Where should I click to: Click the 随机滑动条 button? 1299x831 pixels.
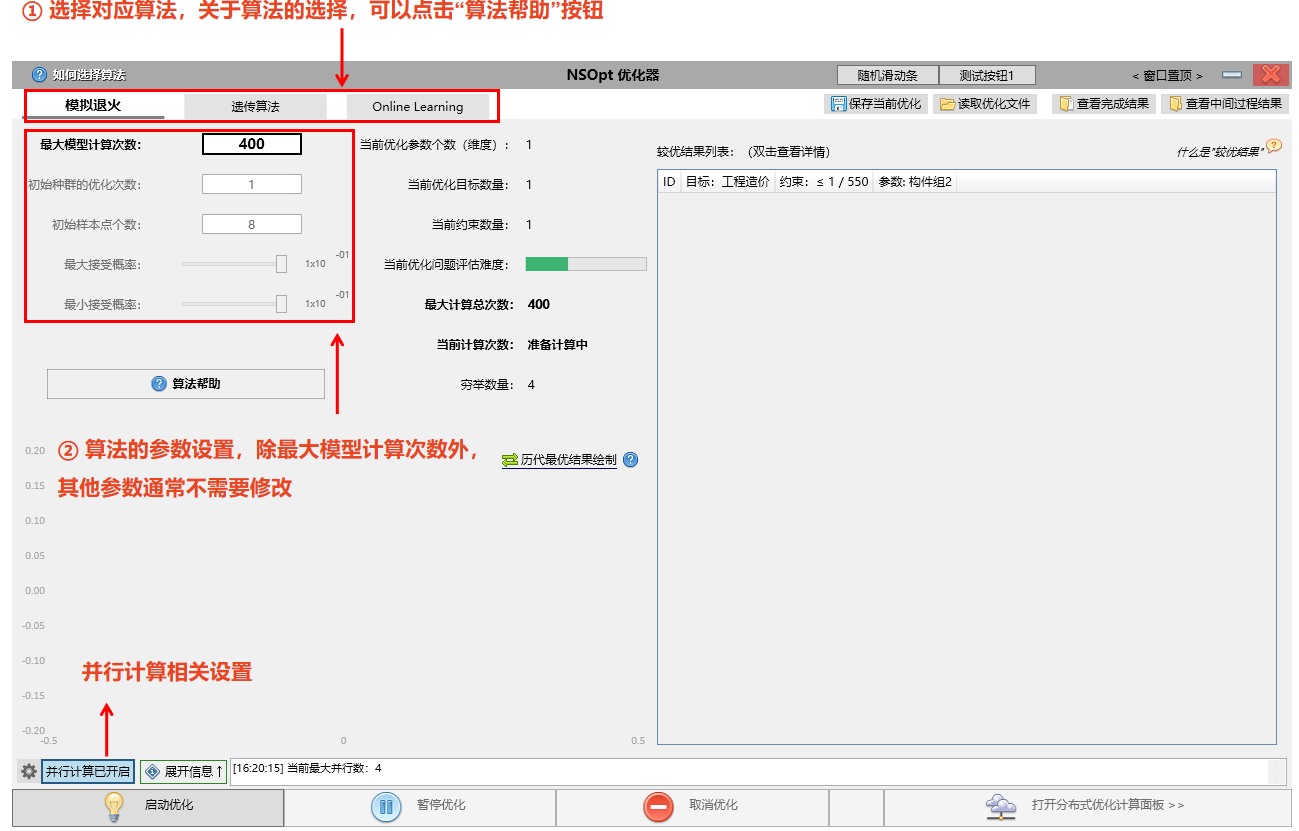[x=887, y=75]
